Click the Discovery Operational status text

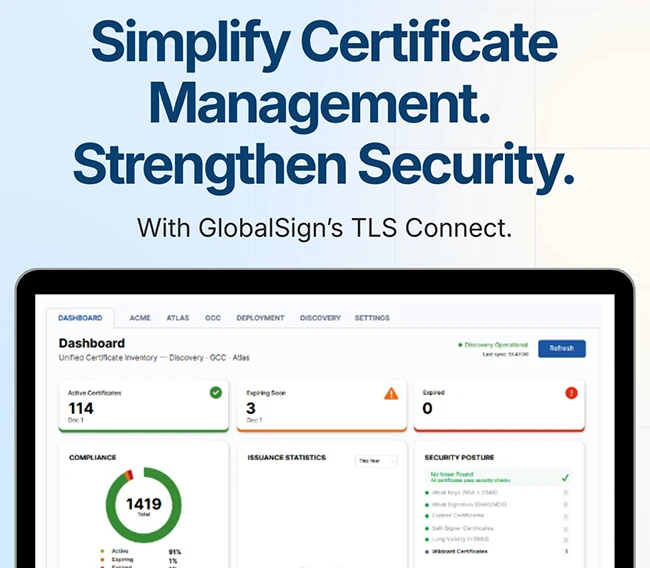[496, 345]
